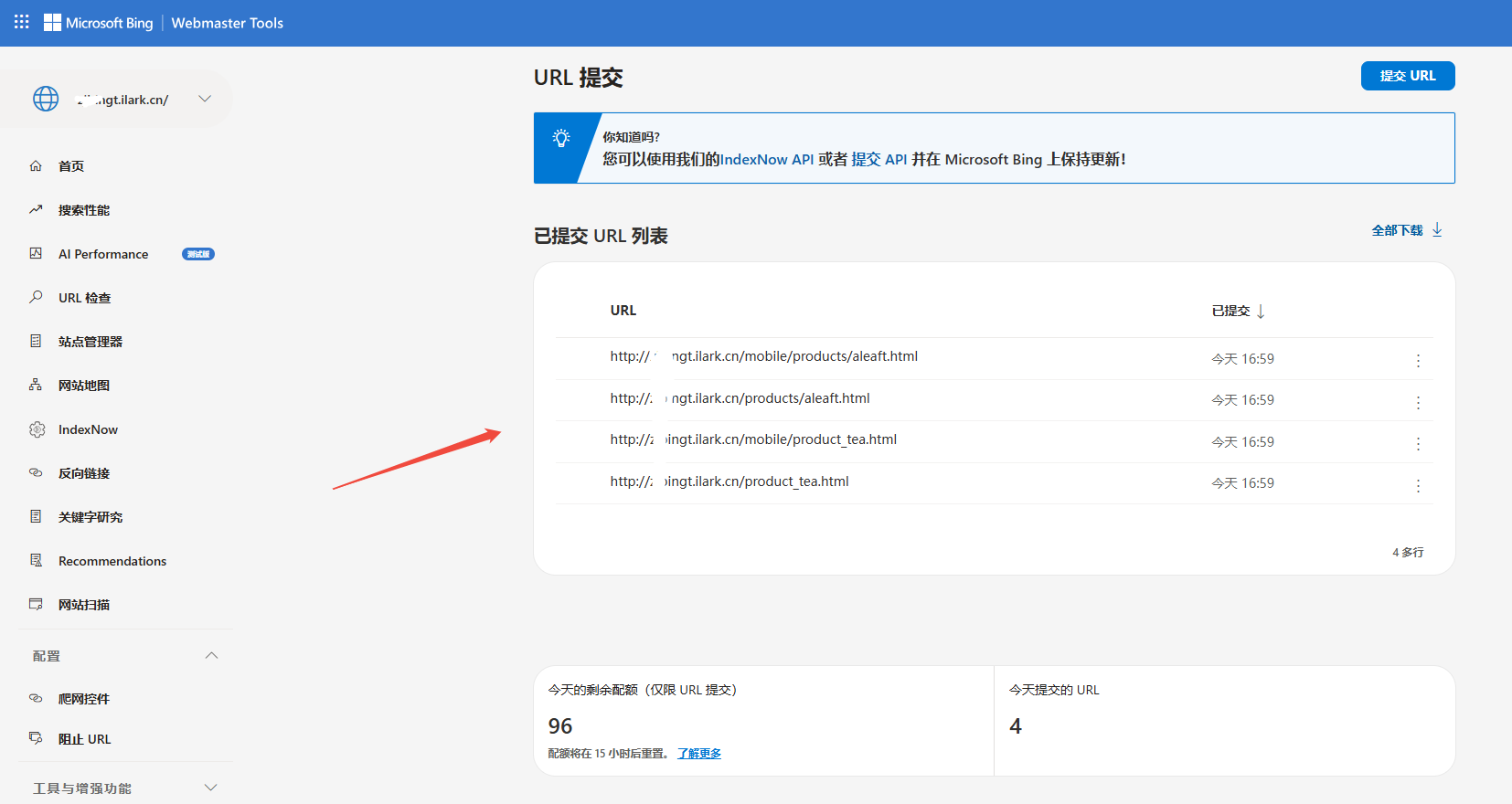The image size is (1512, 804).
Task: Collapse the 配置 section chevron
Action: click(x=211, y=655)
